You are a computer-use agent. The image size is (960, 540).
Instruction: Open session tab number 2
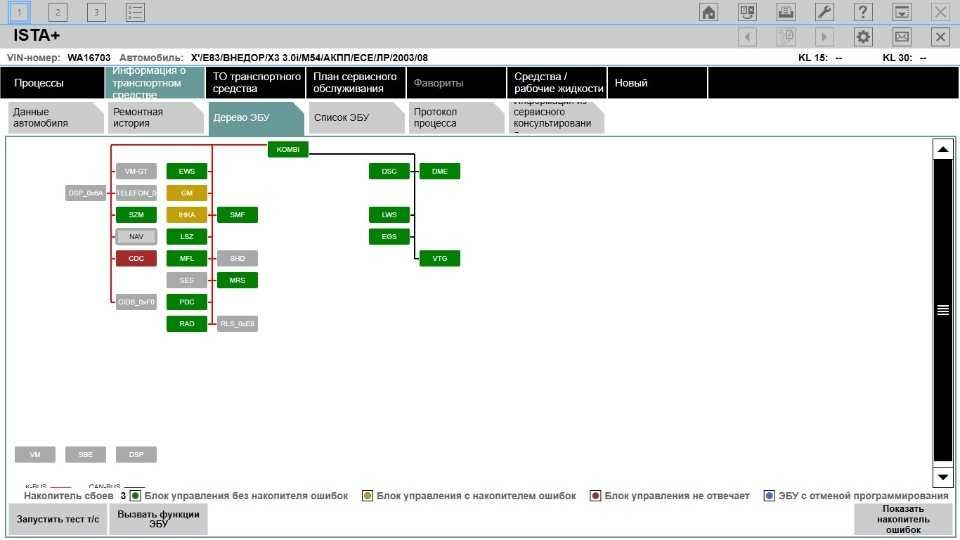(58, 12)
